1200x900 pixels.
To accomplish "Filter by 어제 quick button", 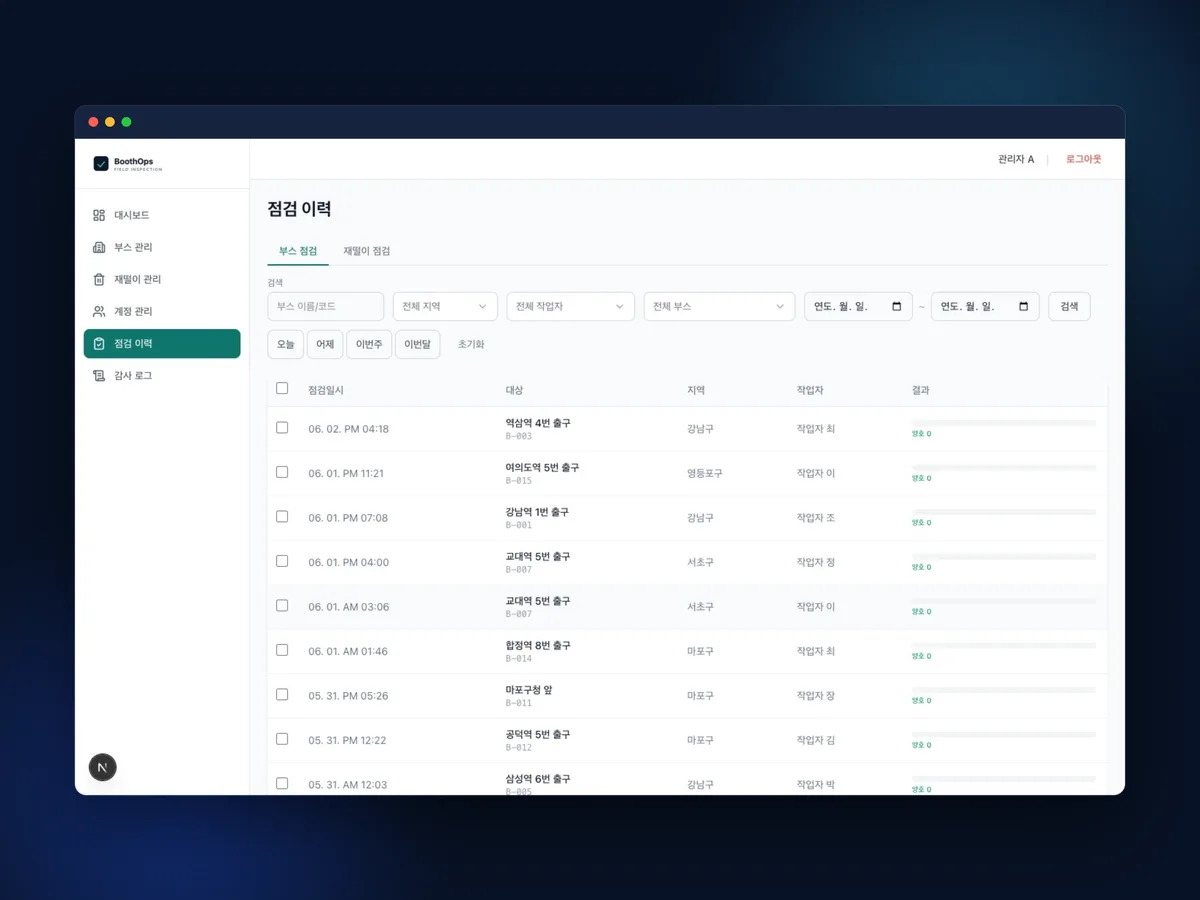I will pyautogui.click(x=325, y=344).
